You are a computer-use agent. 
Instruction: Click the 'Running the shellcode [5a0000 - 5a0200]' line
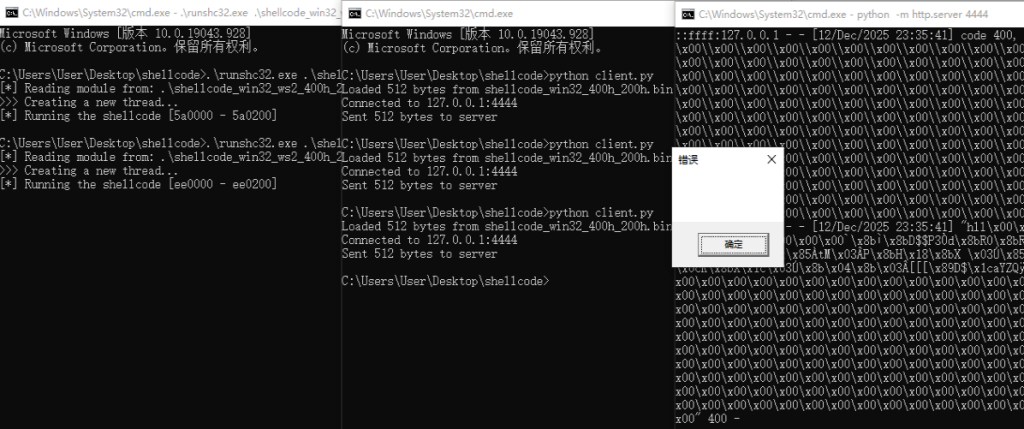point(140,116)
